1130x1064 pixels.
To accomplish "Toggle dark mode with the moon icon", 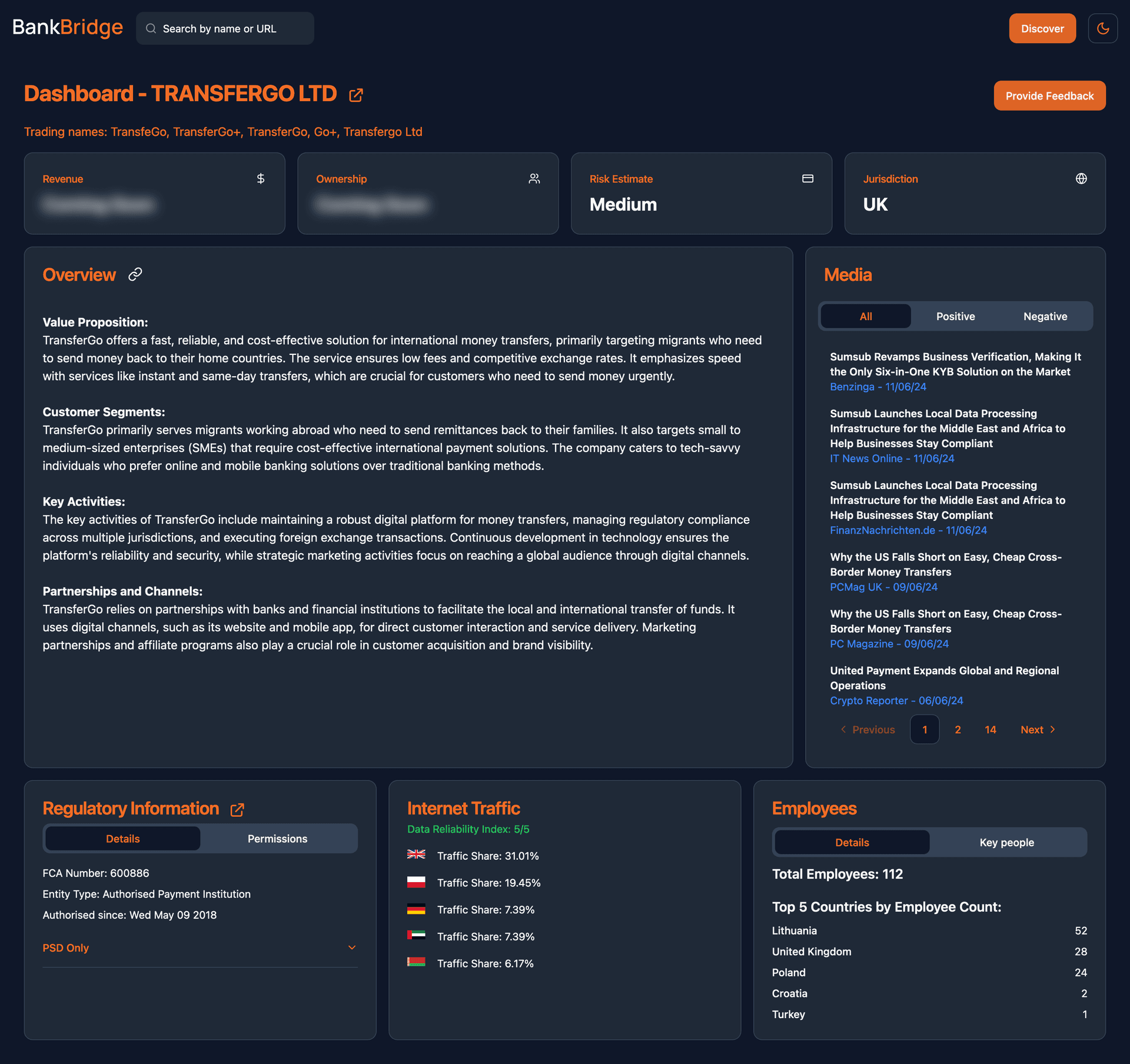I will (1102, 28).
